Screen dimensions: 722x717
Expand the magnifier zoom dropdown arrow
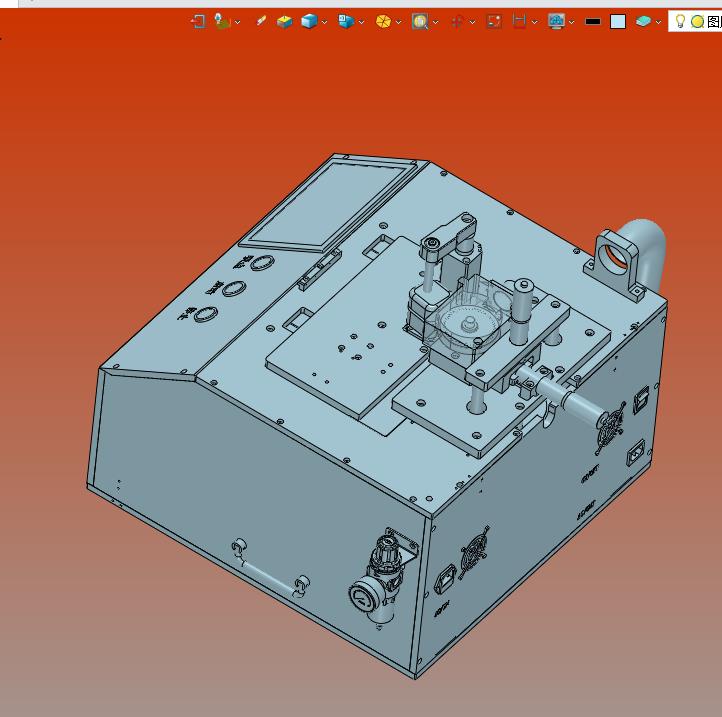coord(436,22)
